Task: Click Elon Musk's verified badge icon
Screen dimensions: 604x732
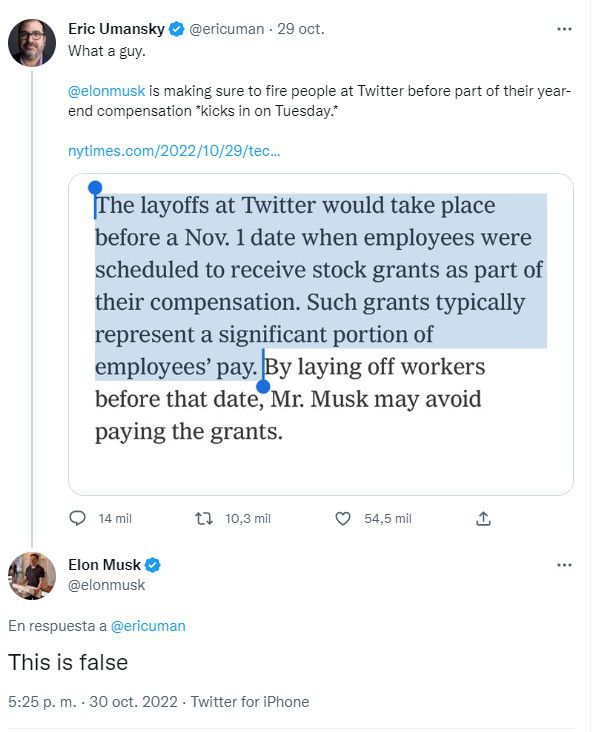Action: click(x=154, y=565)
